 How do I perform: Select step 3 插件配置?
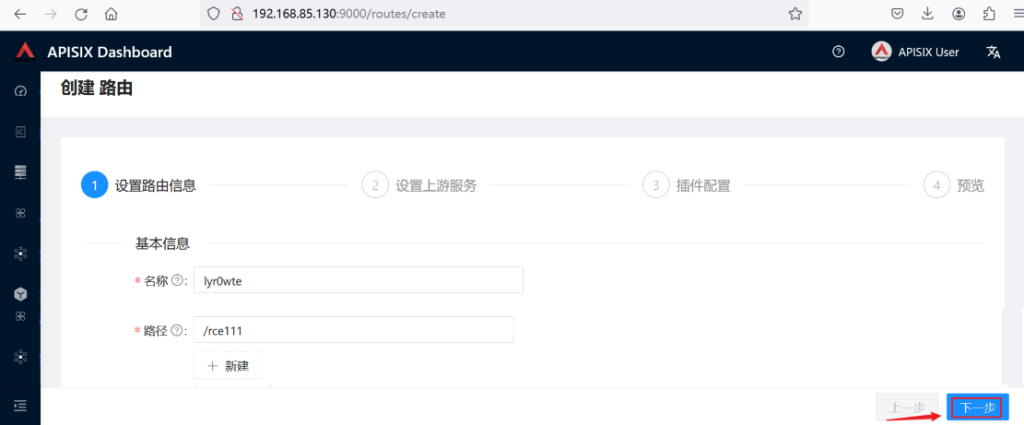pyautogui.click(x=686, y=185)
